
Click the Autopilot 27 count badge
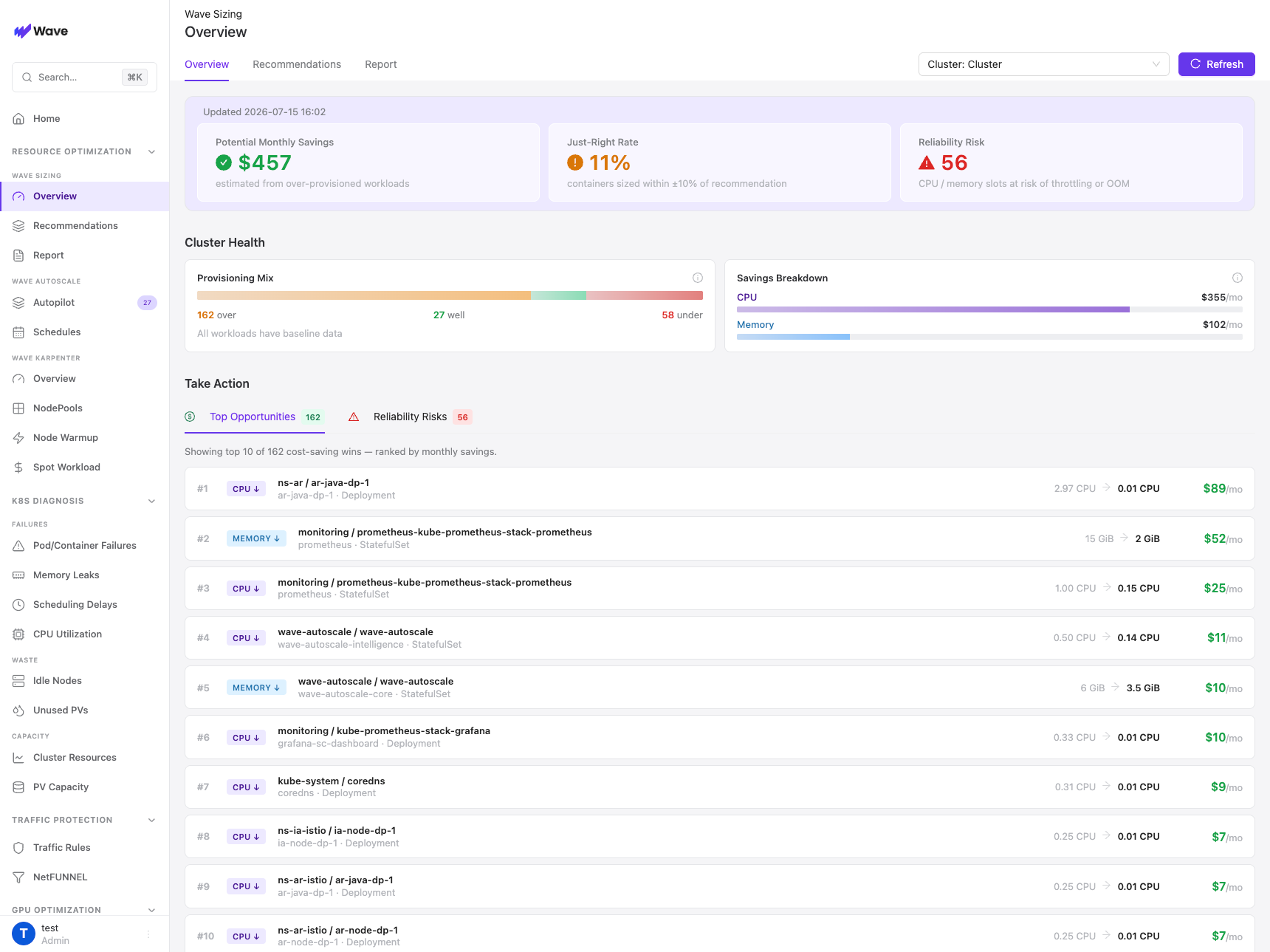pos(147,303)
